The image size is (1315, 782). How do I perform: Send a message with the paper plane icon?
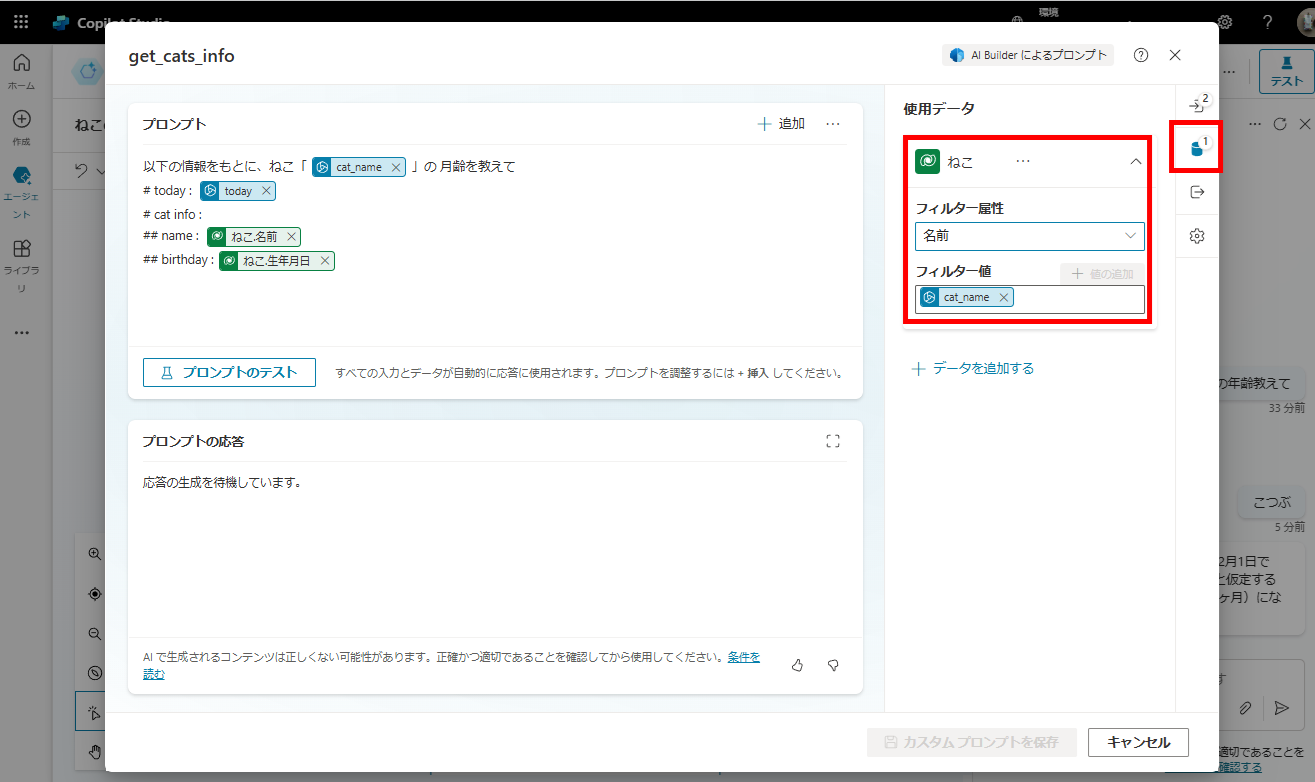pos(1282,708)
